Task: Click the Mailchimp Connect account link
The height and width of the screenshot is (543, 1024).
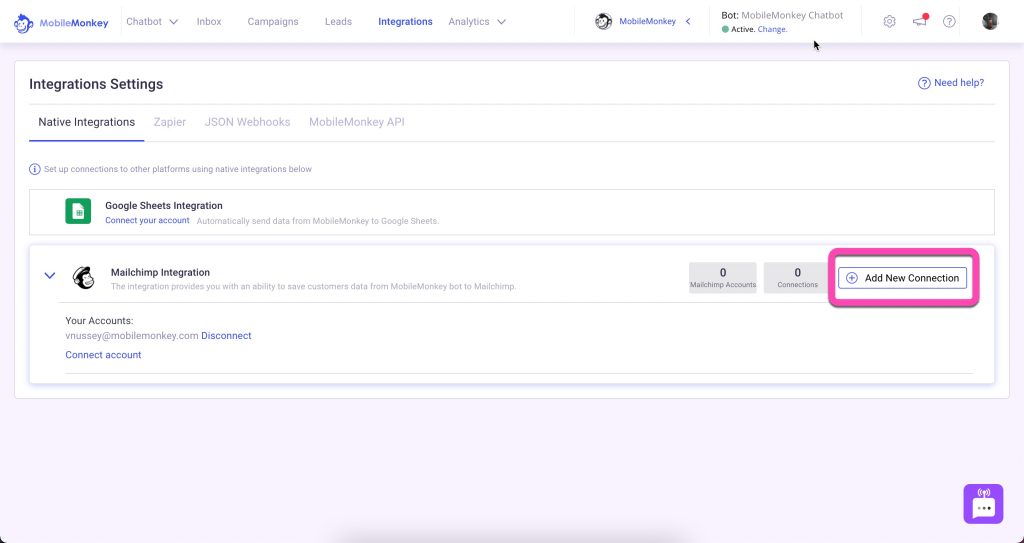Action: coord(103,355)
